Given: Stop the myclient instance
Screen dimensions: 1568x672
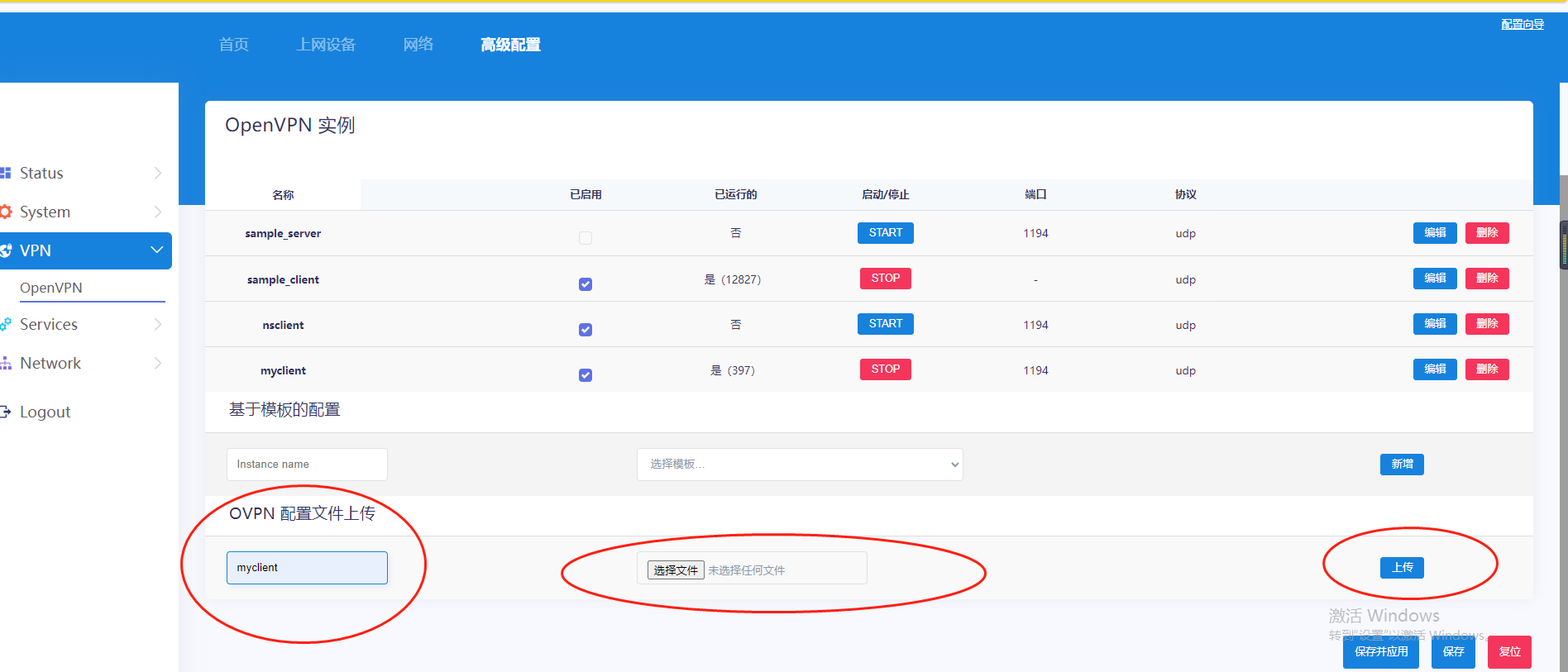Looking at the screenshot, I should (885, 369).
